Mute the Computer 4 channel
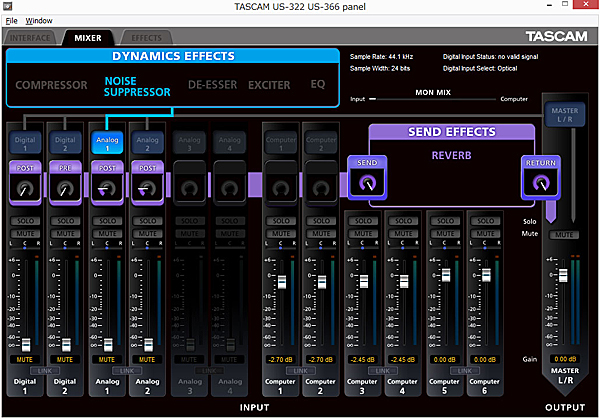This screenshot has height=419, width=600. point(403,233)
